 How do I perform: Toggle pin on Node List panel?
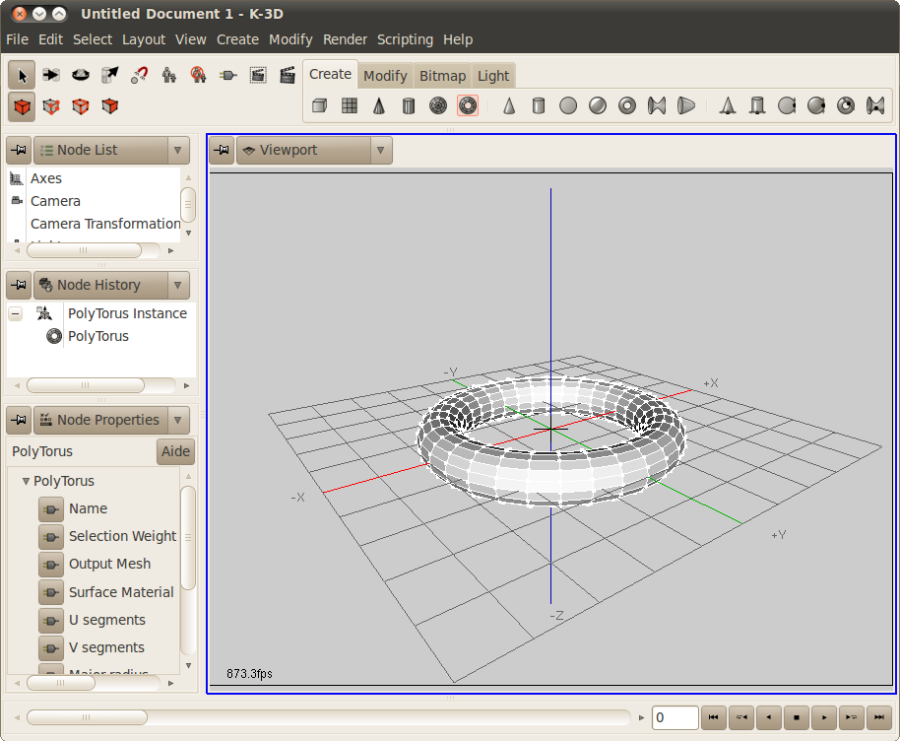[x=19, y=150]
